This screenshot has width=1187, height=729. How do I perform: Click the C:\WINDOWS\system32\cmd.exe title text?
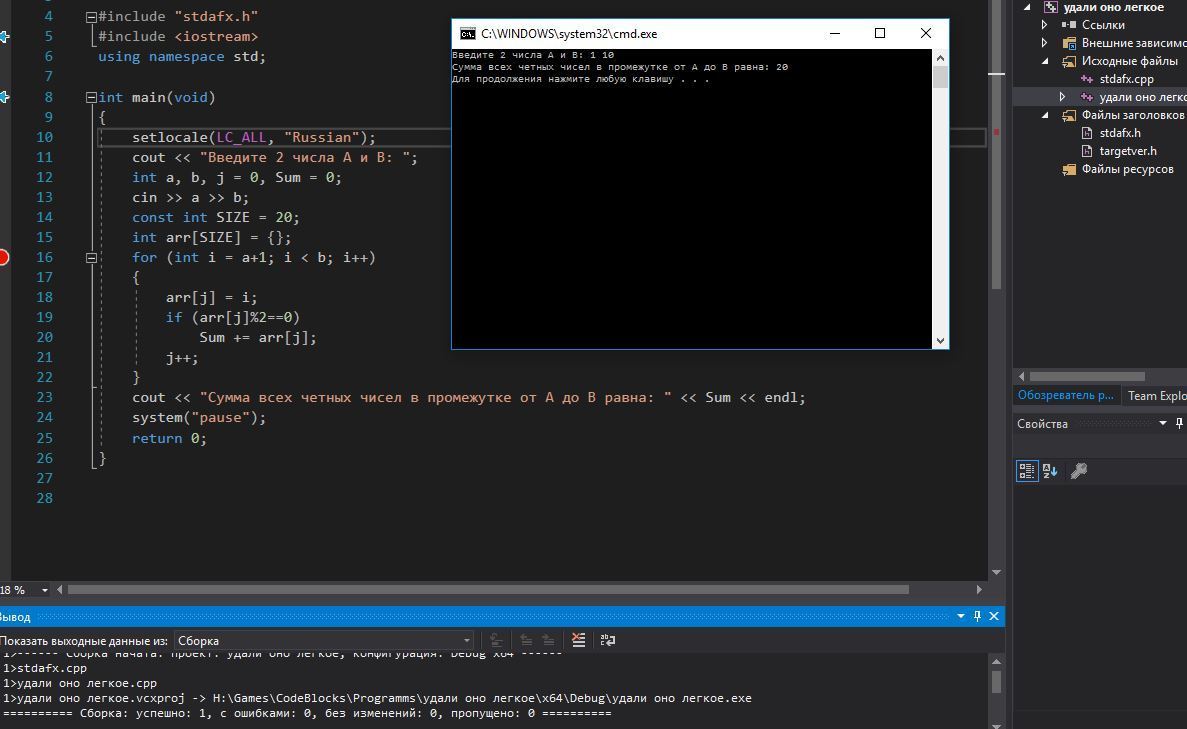coord(569,34)
